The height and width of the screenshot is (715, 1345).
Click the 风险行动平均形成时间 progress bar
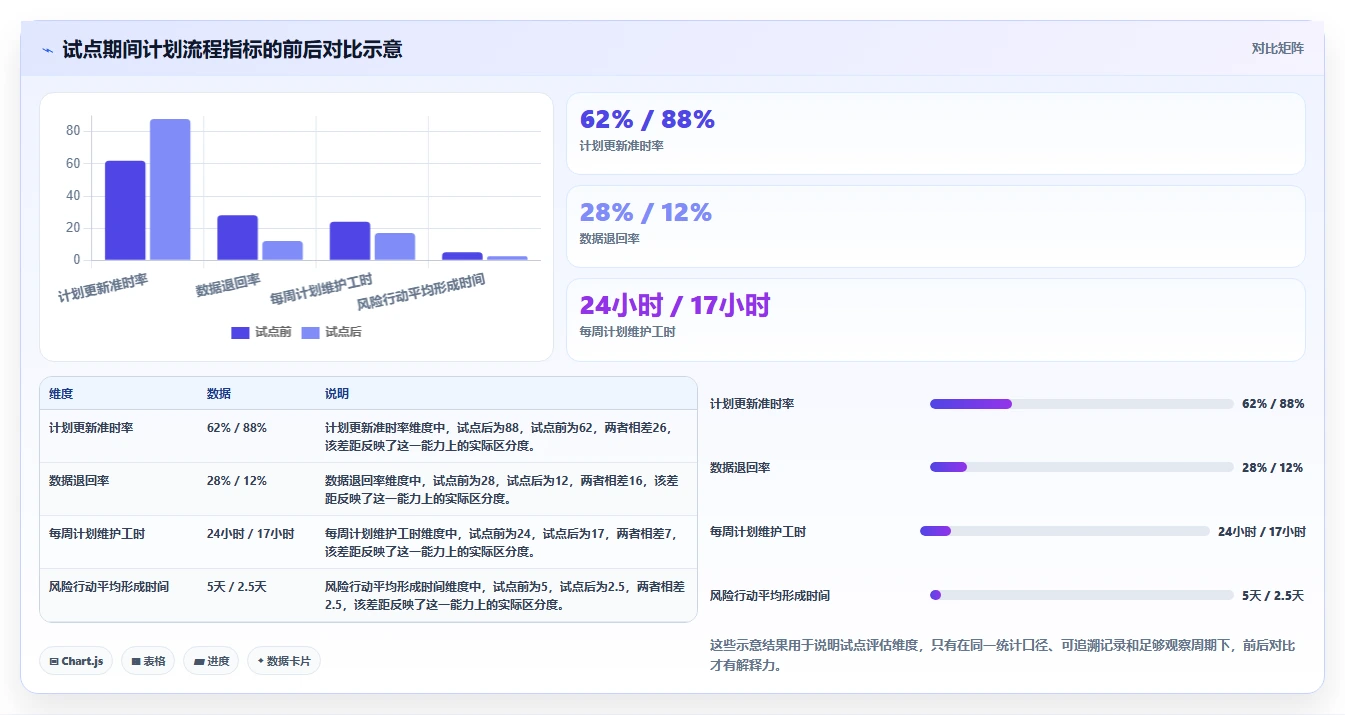pyautogui.click(x=1081, y=595)
